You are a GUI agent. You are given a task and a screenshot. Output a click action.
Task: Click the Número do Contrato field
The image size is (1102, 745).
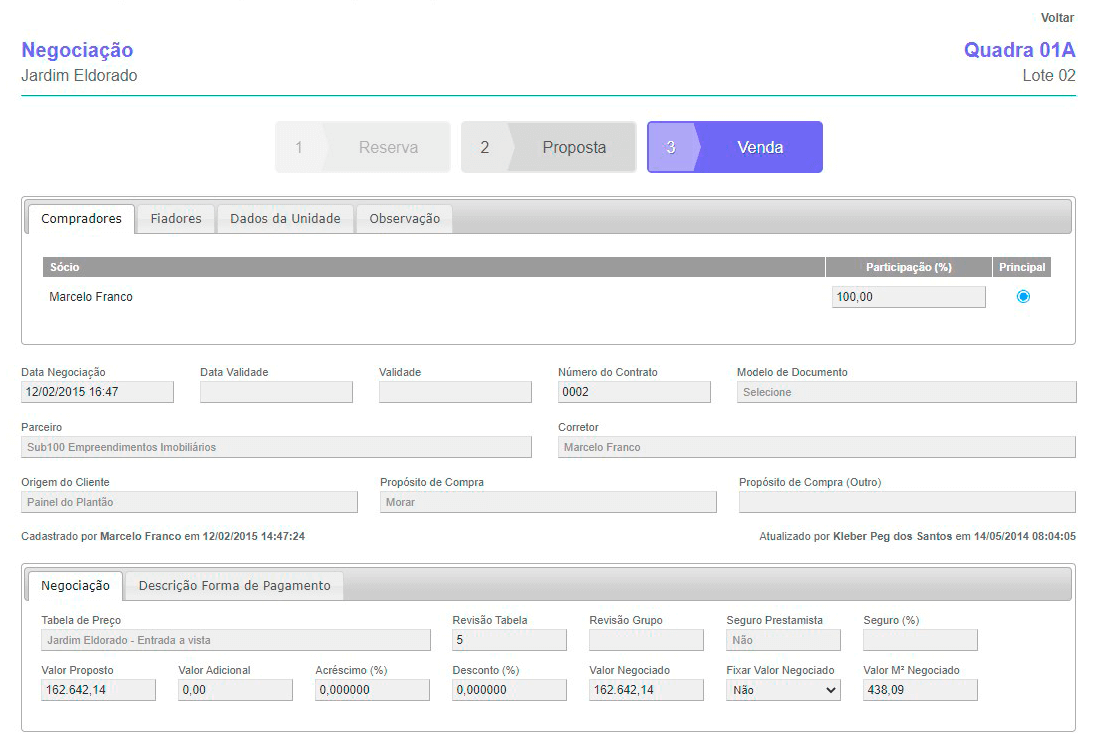(x=634, y=392)
